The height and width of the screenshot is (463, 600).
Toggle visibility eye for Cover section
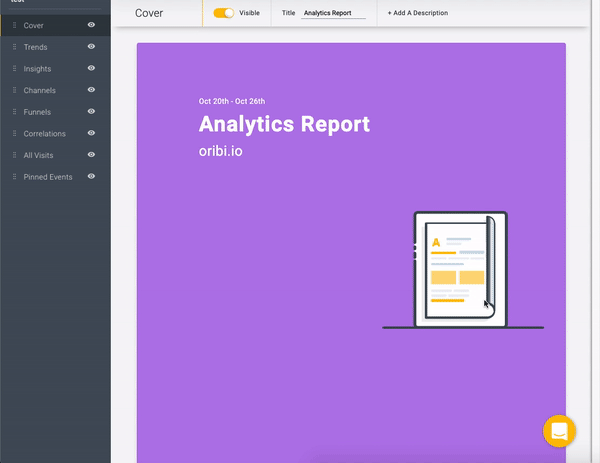pos(91,25)
